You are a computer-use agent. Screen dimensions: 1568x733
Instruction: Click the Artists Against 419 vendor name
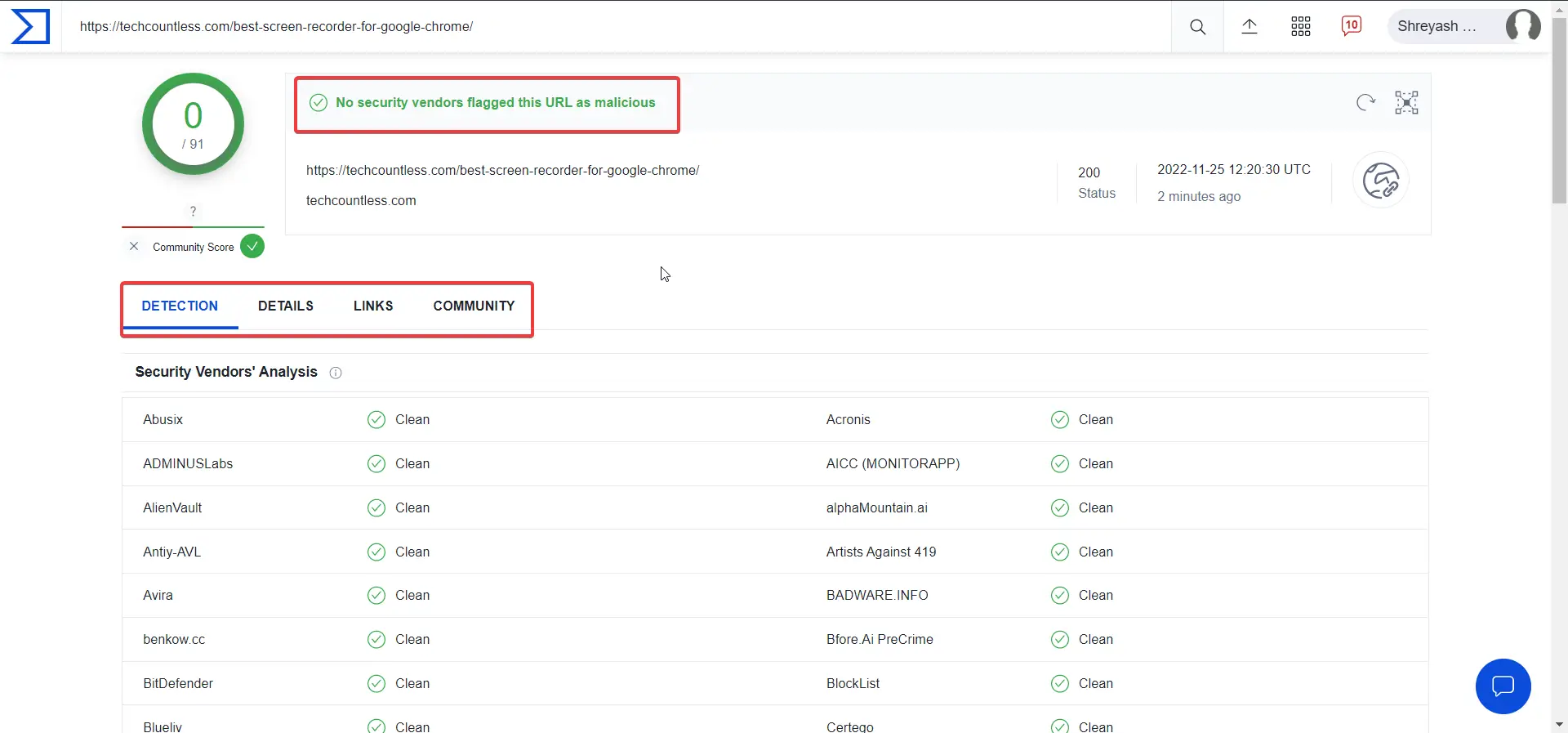881,552
